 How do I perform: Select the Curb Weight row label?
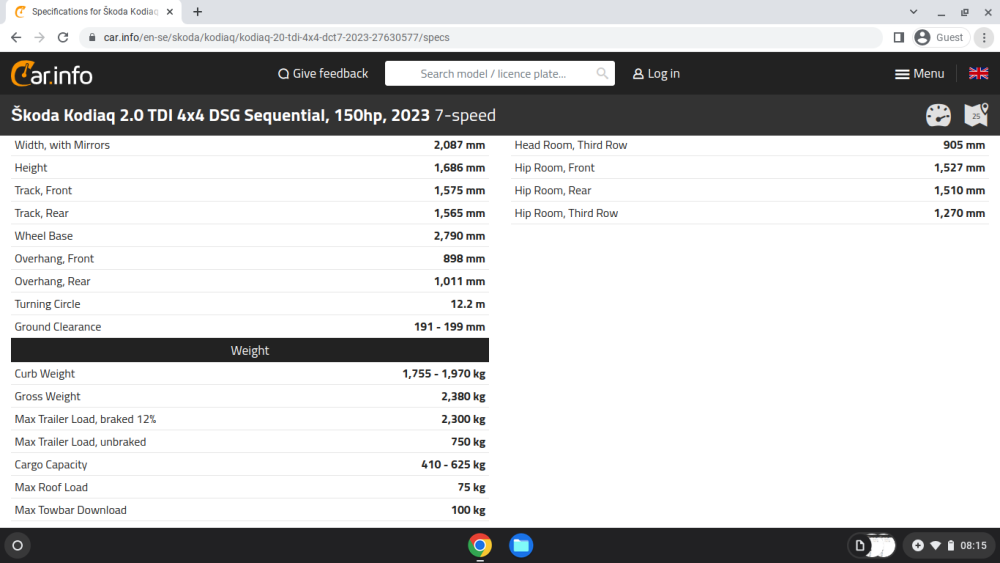pyautogui.click(x=45, y=374)
